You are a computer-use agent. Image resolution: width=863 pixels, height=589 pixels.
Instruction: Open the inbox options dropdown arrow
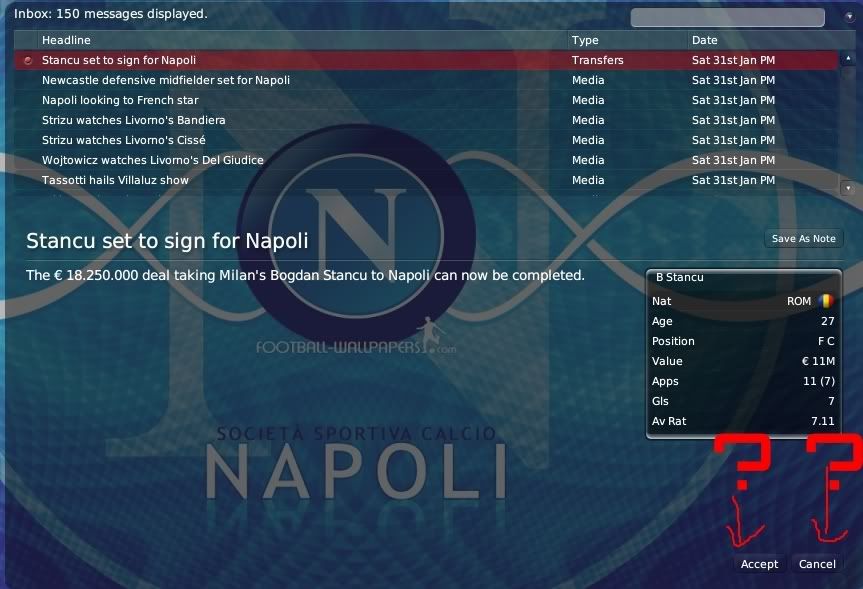(x=849, y=17)
